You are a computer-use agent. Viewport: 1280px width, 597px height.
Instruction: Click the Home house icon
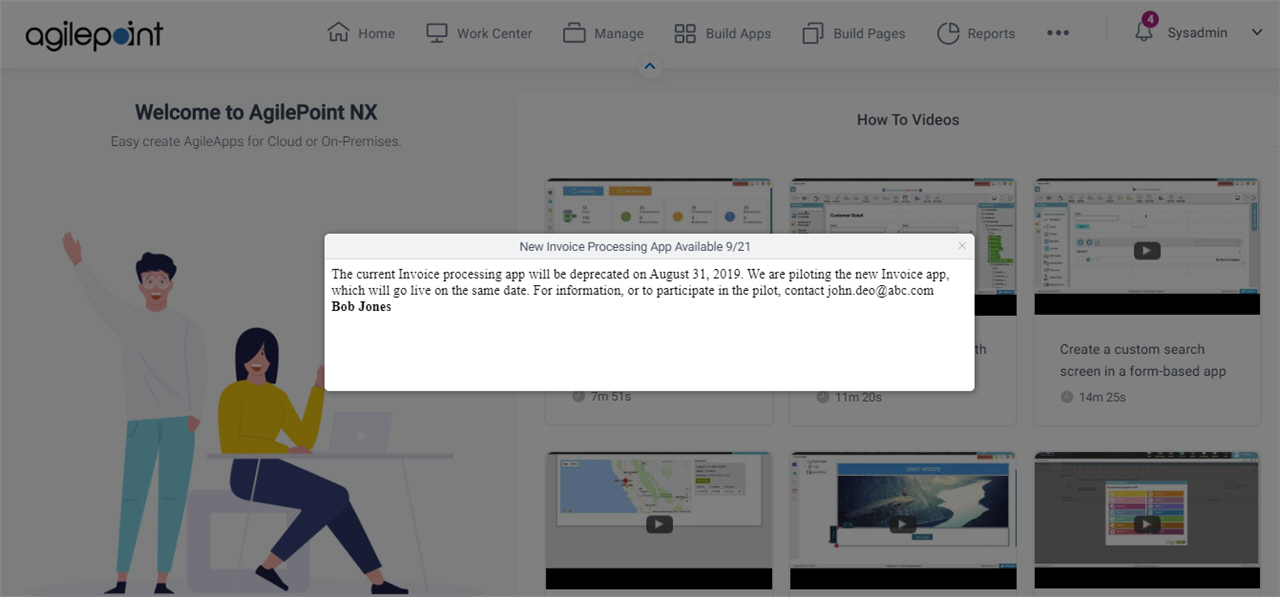point(339,33)
